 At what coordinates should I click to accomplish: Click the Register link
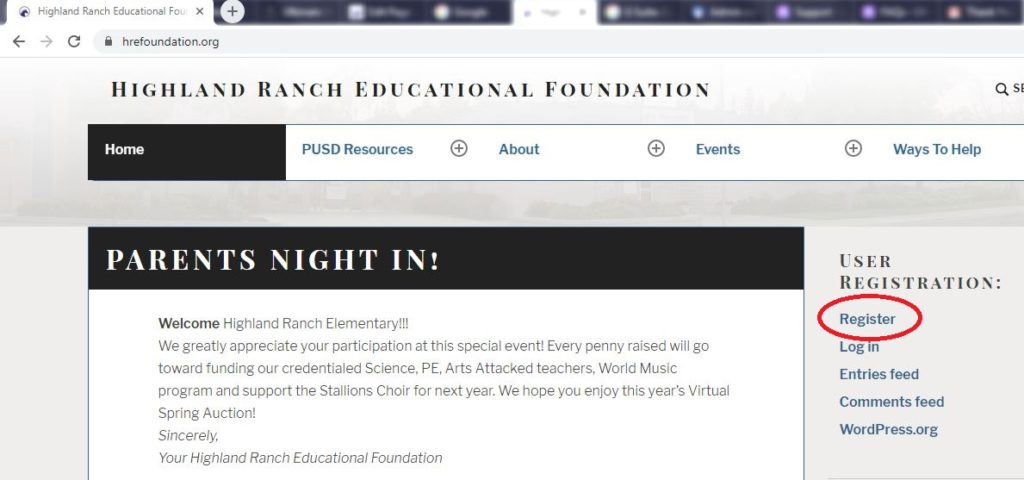(x=867, y=319)
